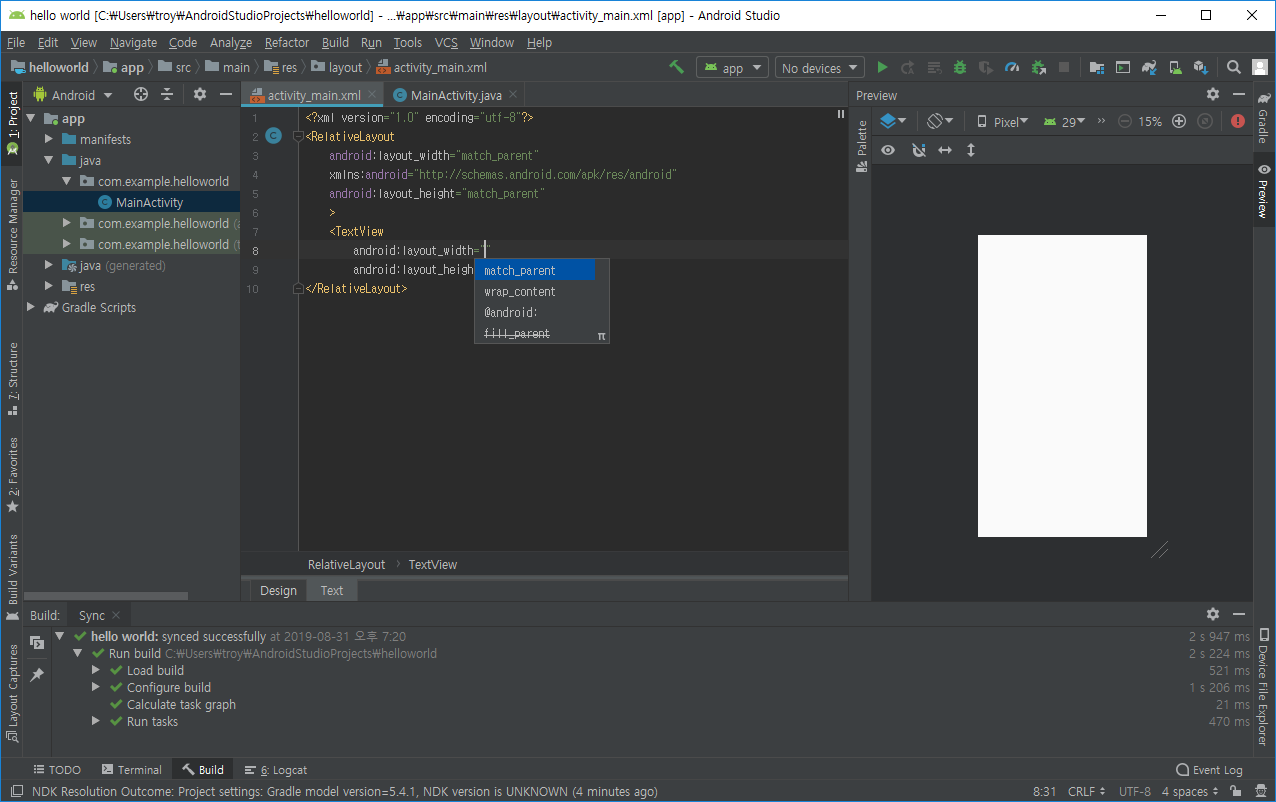Open Preview panel gear settings
The height and width of the screenshot is (802, 1276).
pos(1213,94)
